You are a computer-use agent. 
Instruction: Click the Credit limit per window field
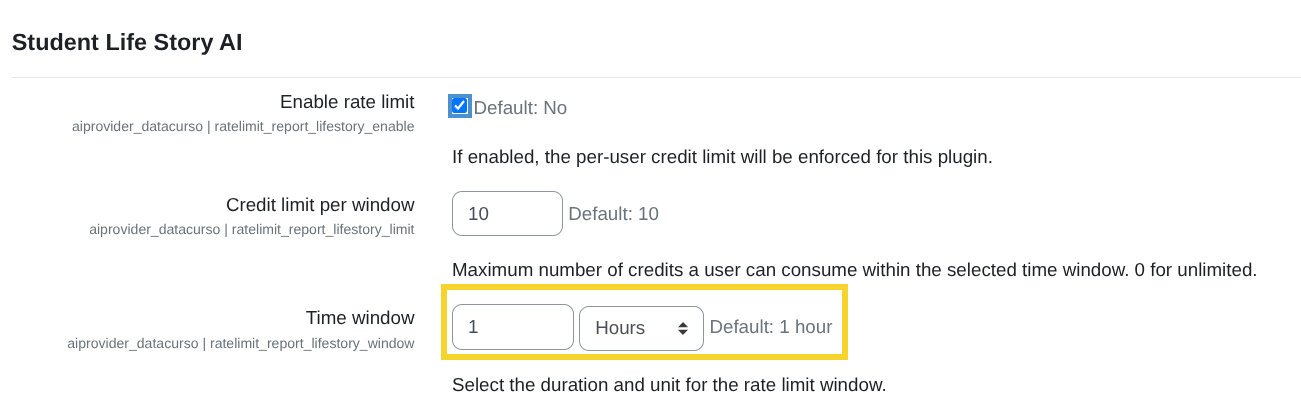[507, 214]
